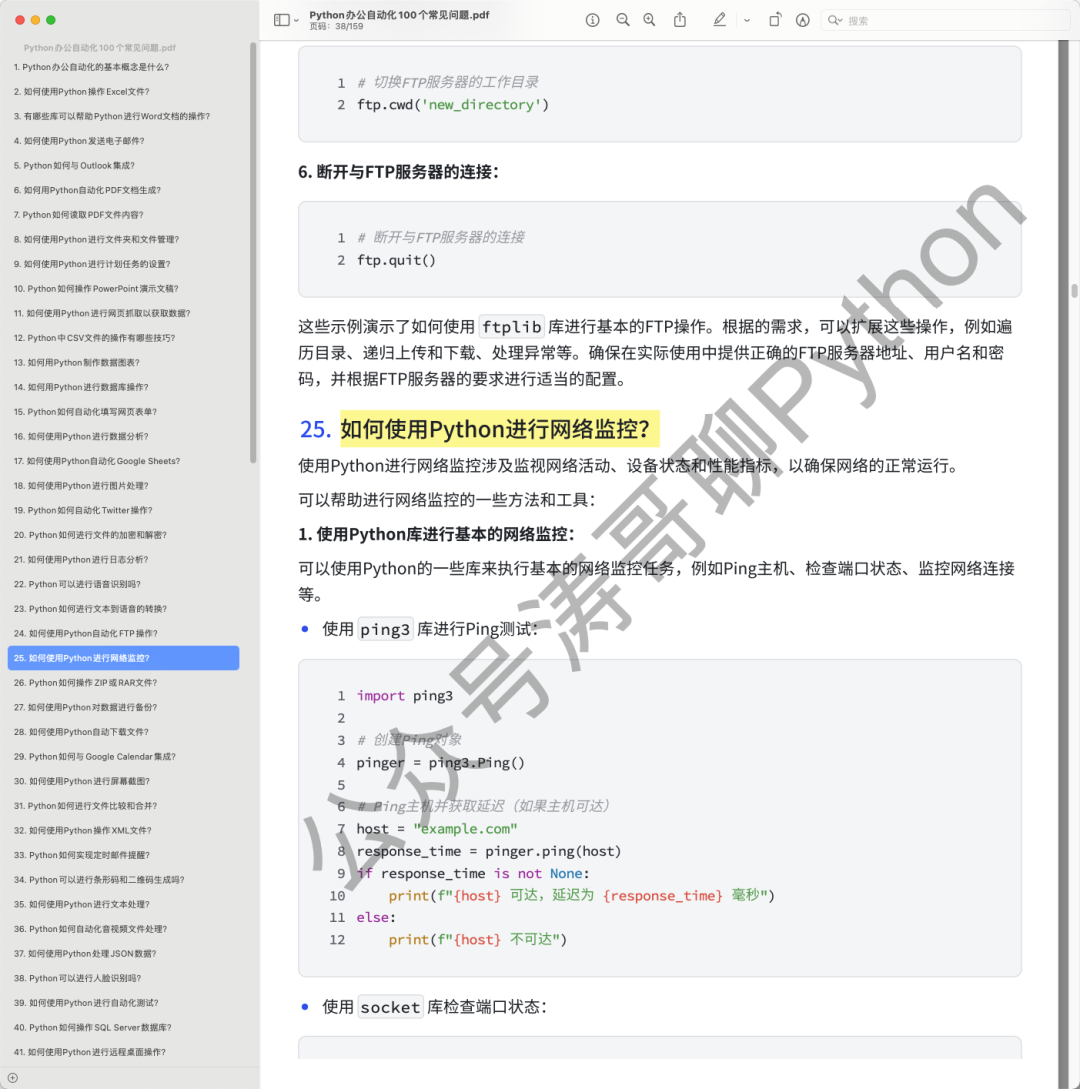Rotate the page with toolbar icon
The image size is (1080, 1089).
coord(775,20)
